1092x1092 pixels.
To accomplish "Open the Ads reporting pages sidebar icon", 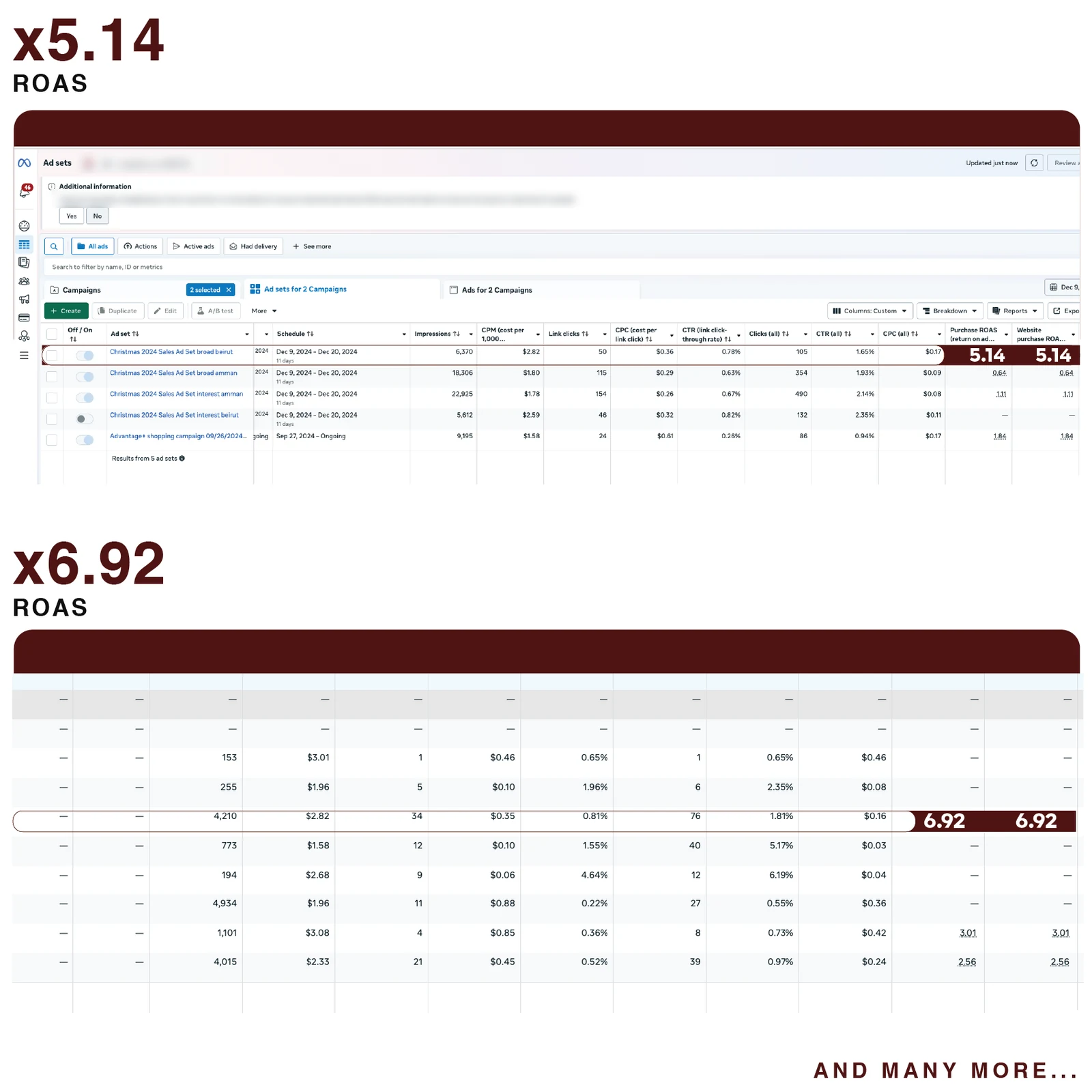I will (24, 262).
